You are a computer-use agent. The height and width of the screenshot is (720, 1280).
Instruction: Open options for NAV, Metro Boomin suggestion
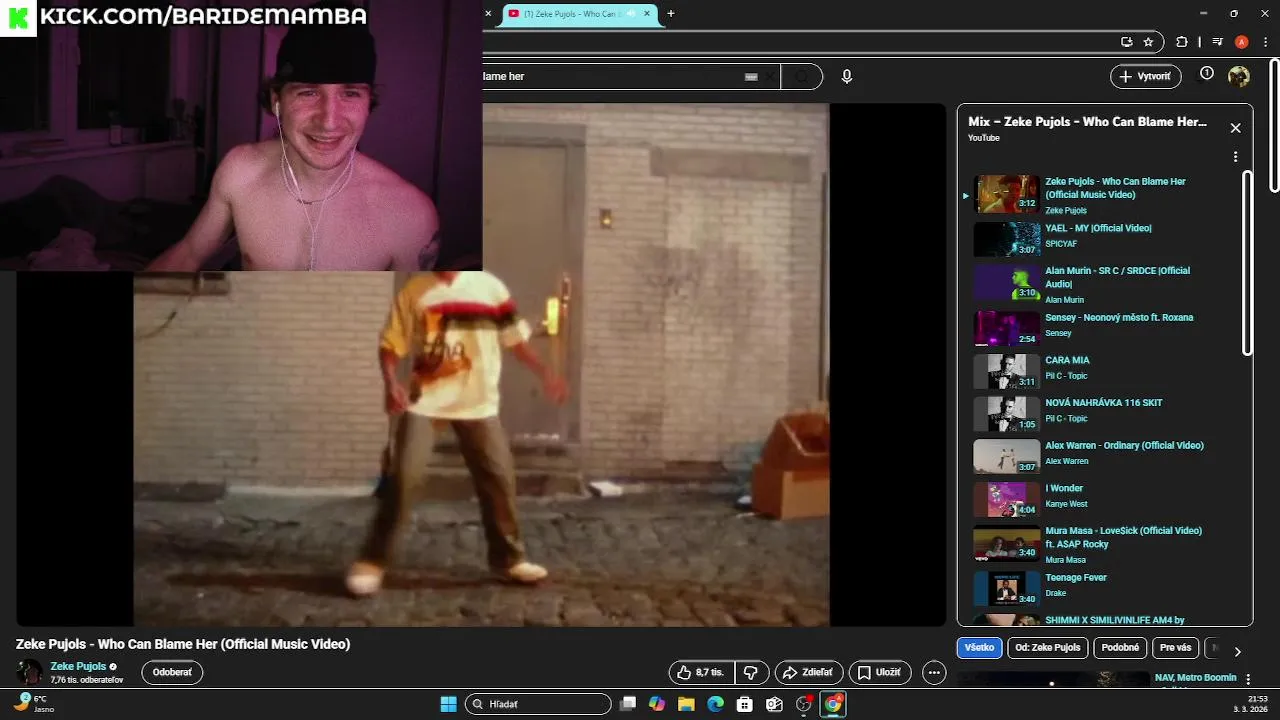[x=1247, y=680]
